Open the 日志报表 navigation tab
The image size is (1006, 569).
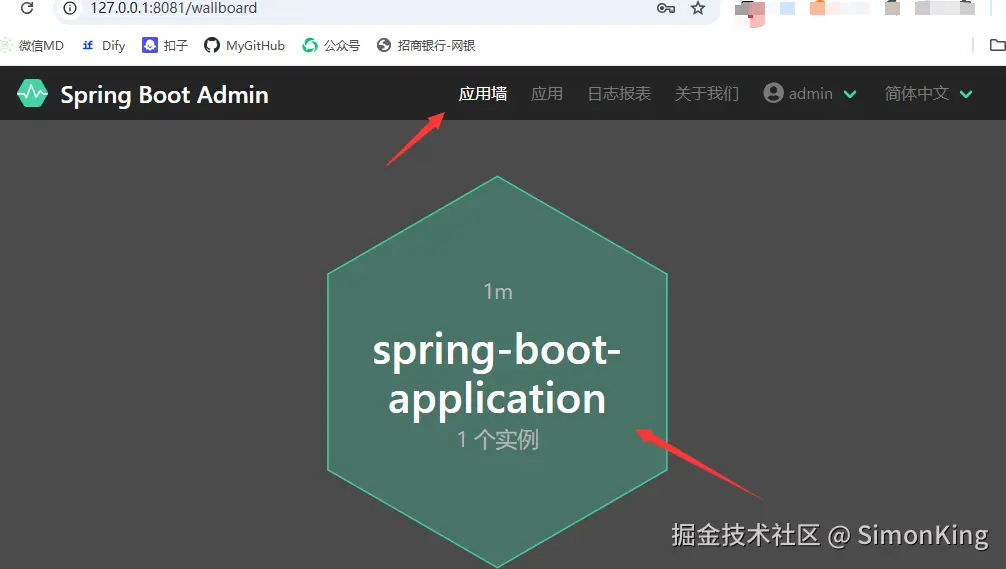click(x=619, y=94)
